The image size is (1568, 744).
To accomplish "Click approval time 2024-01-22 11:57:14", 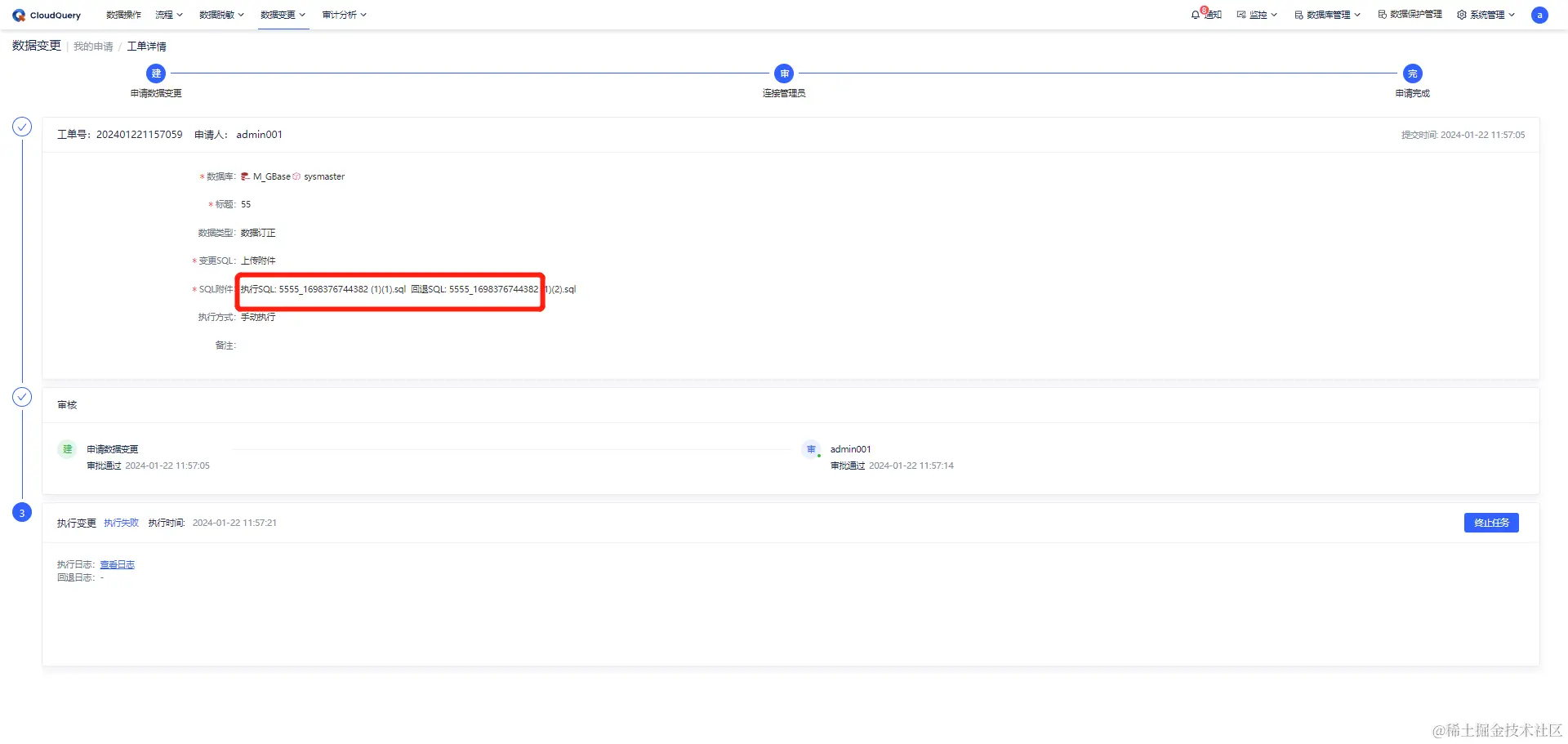I will click(911, 466).
